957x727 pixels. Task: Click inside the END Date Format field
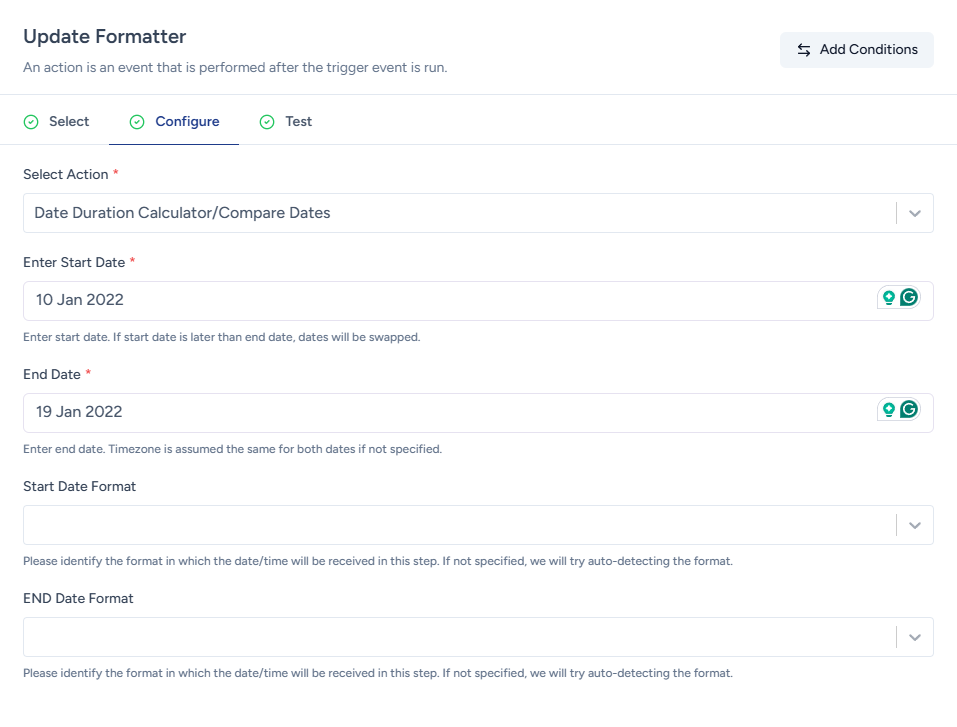(450, 637)
